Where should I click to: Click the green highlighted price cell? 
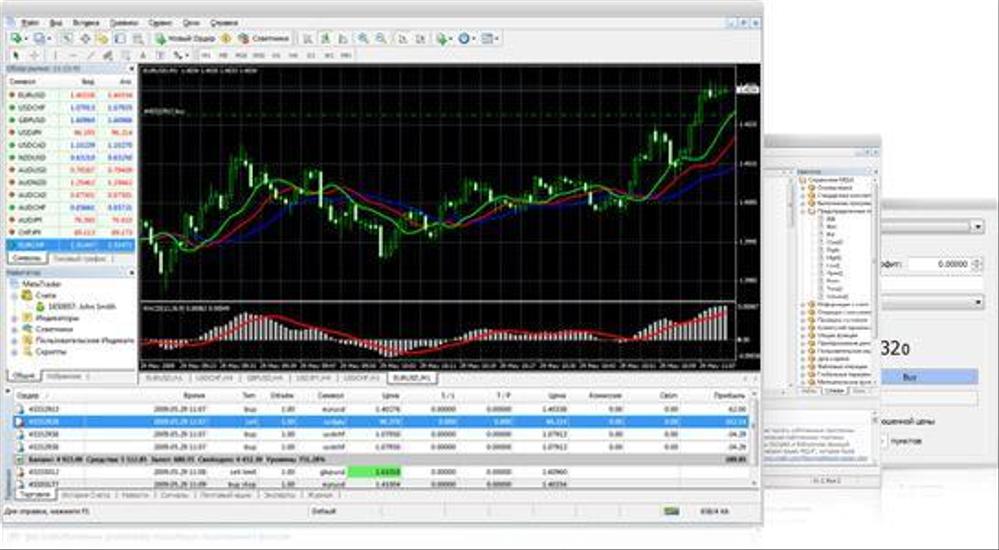(x=375, y=472)
